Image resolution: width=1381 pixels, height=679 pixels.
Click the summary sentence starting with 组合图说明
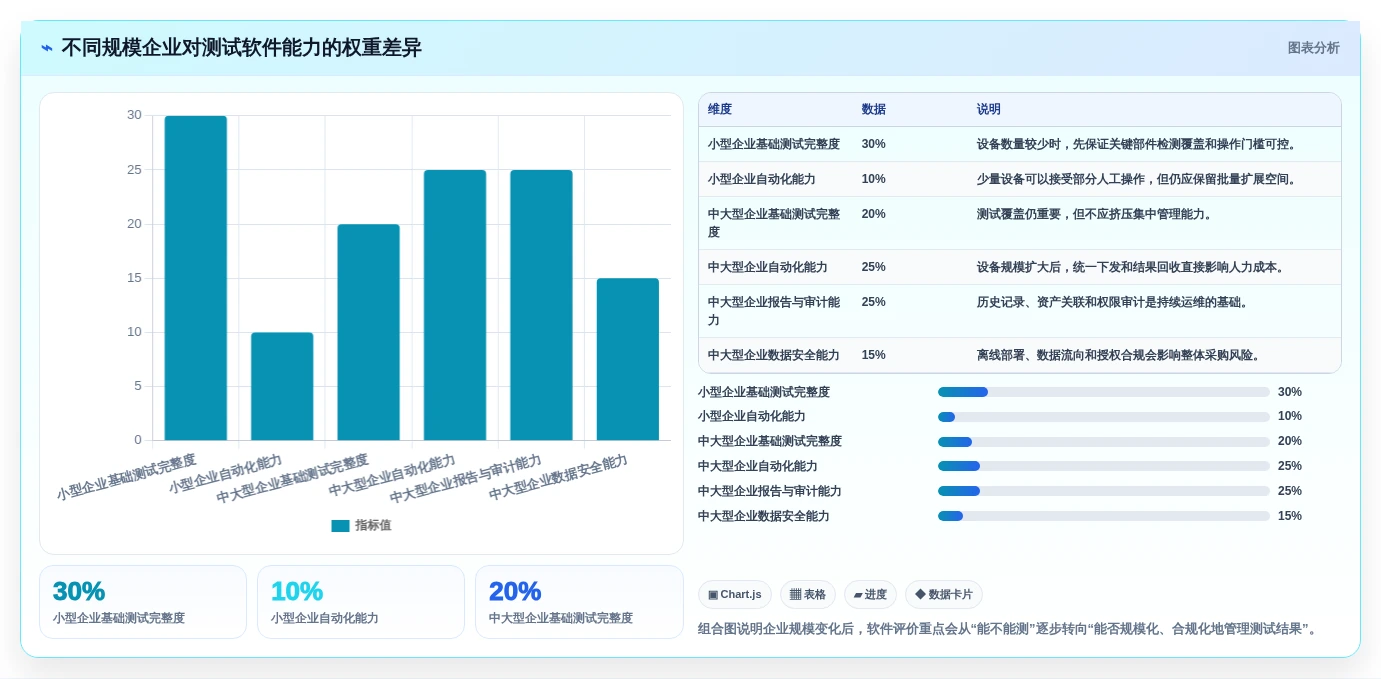(1009, 629)
